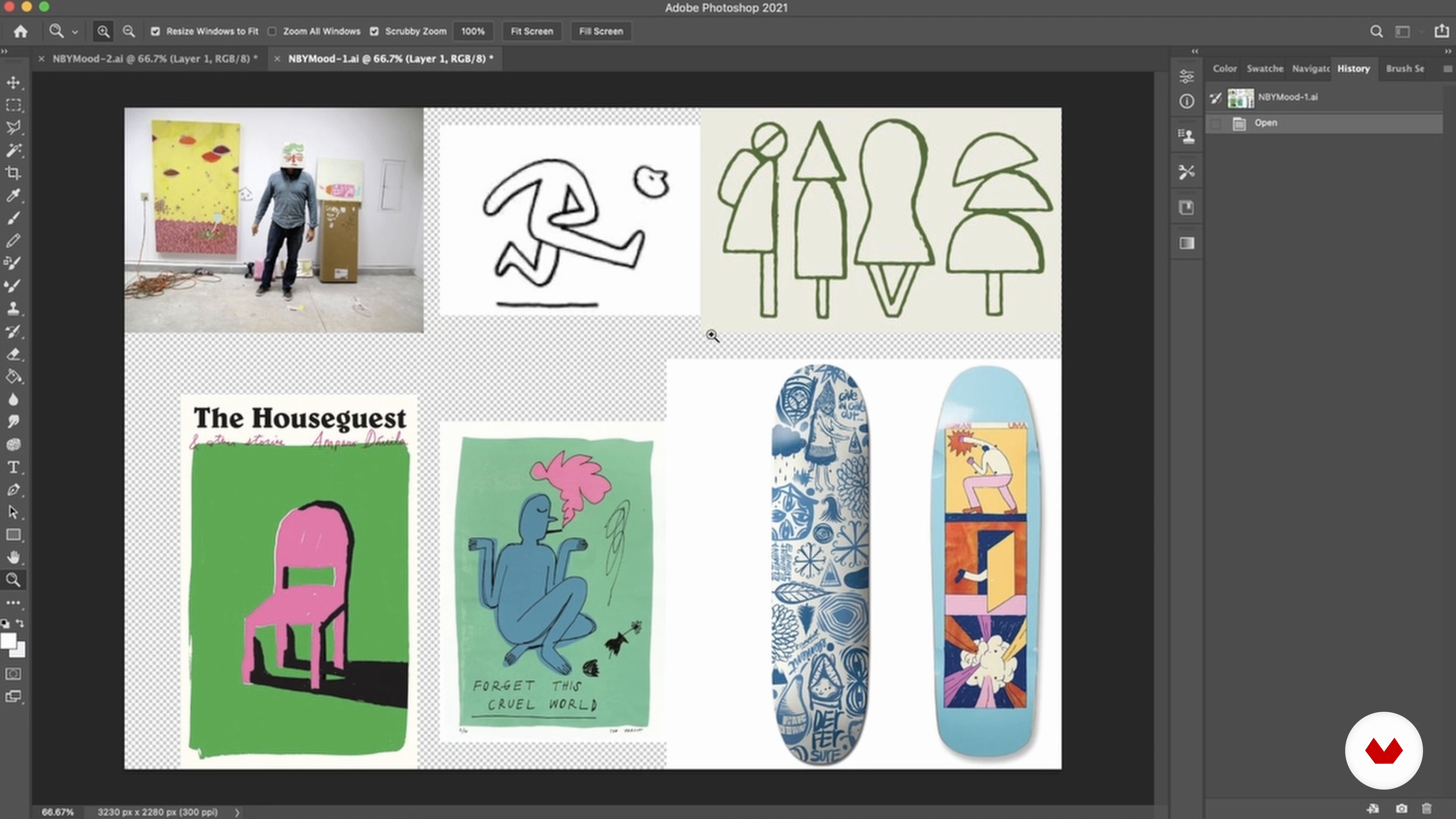Select the Rectangle shape tool
The image size is (1456, 819).
coord(14,535)
